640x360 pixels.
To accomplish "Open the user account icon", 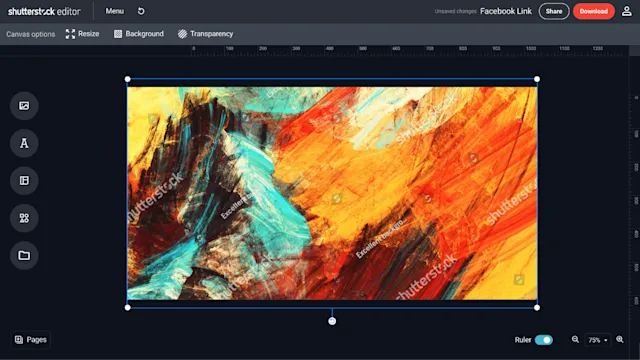I will [627, 11].
